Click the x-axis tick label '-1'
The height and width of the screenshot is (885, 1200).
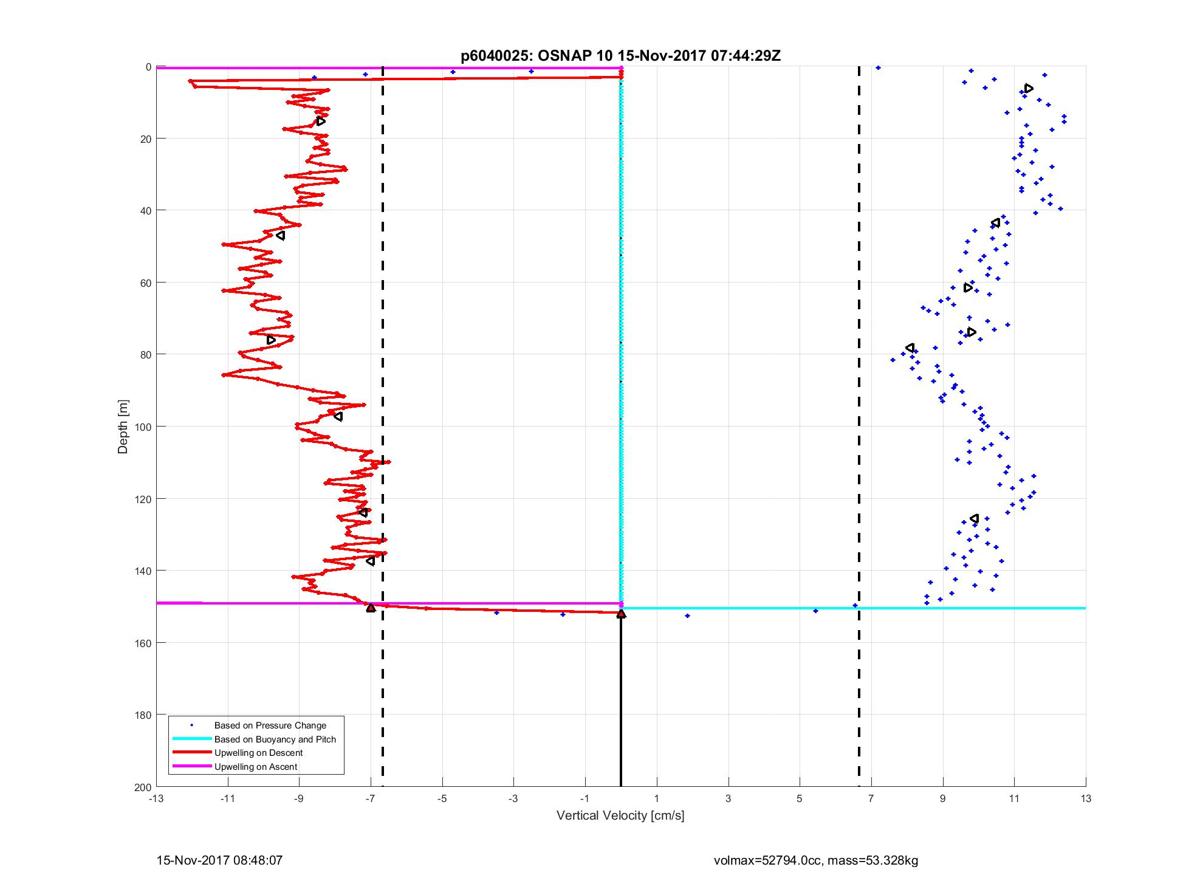(585, 799)
